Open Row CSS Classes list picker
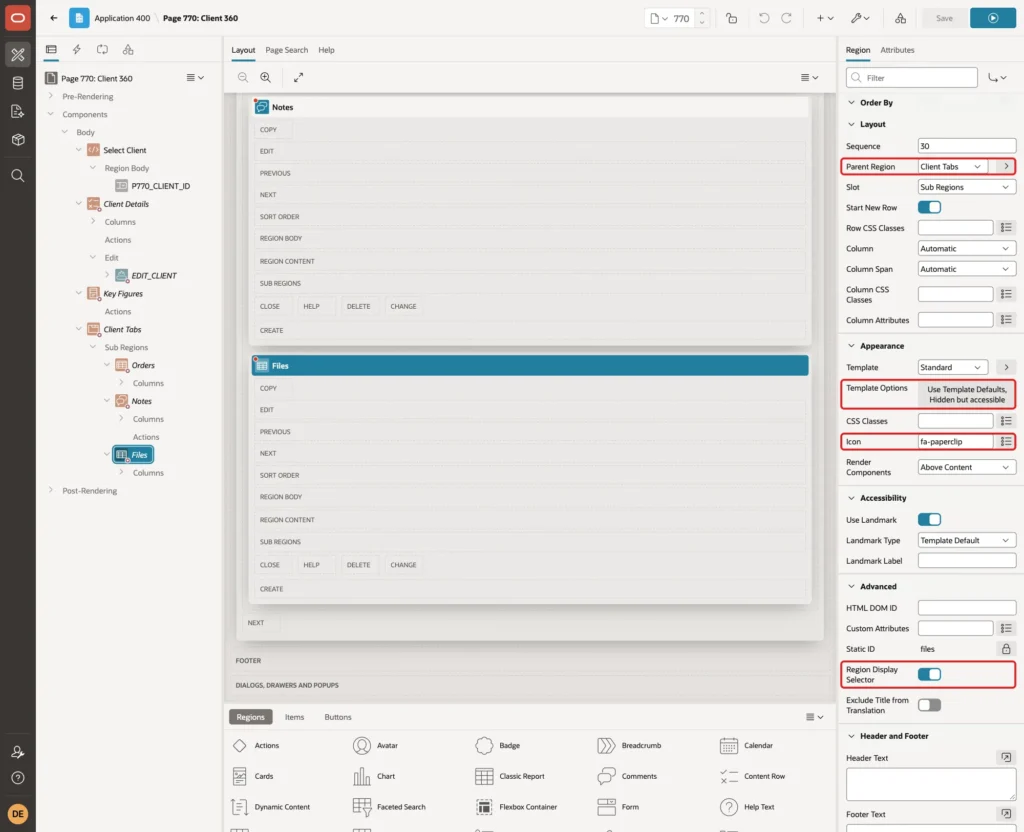The width and height of the screenshot is (1024, 832). pos(1006,228)
